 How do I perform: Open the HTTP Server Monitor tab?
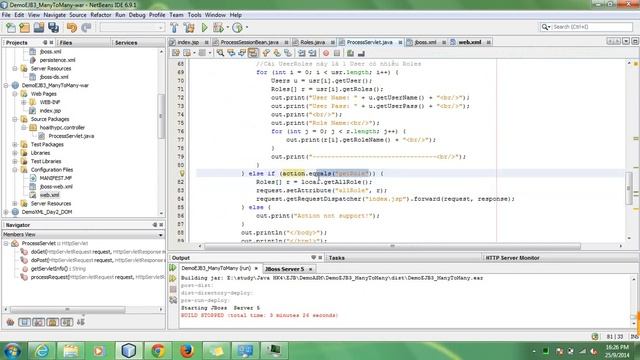tap(512, 258)
